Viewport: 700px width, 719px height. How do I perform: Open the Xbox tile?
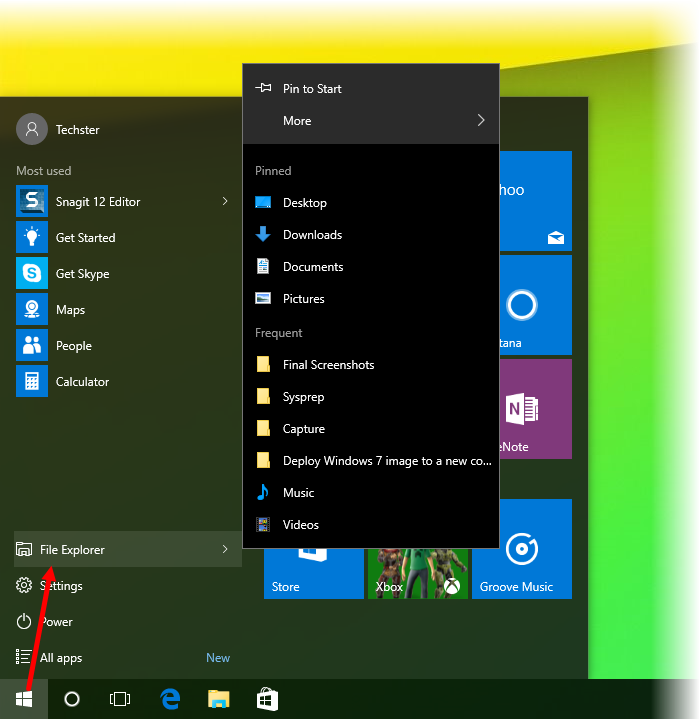418,573
